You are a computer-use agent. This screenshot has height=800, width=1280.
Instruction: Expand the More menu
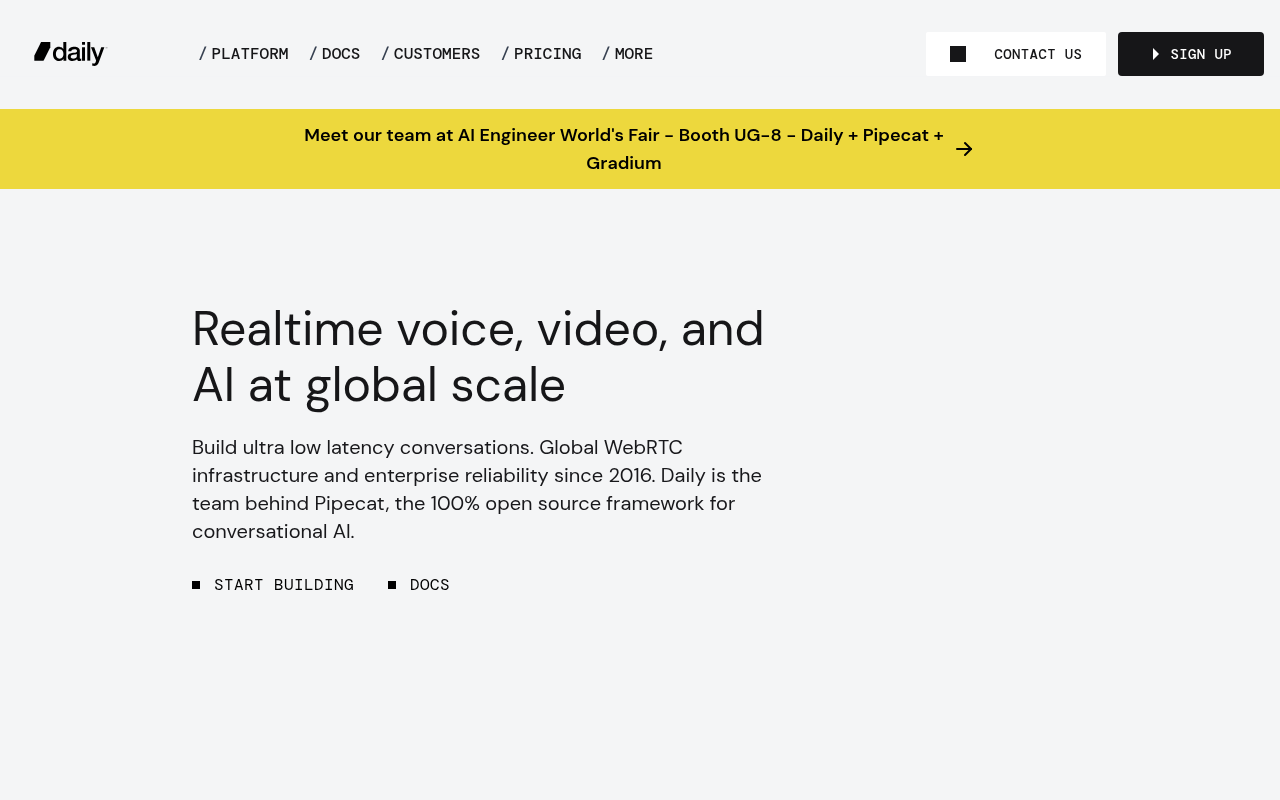coord(628,54)
